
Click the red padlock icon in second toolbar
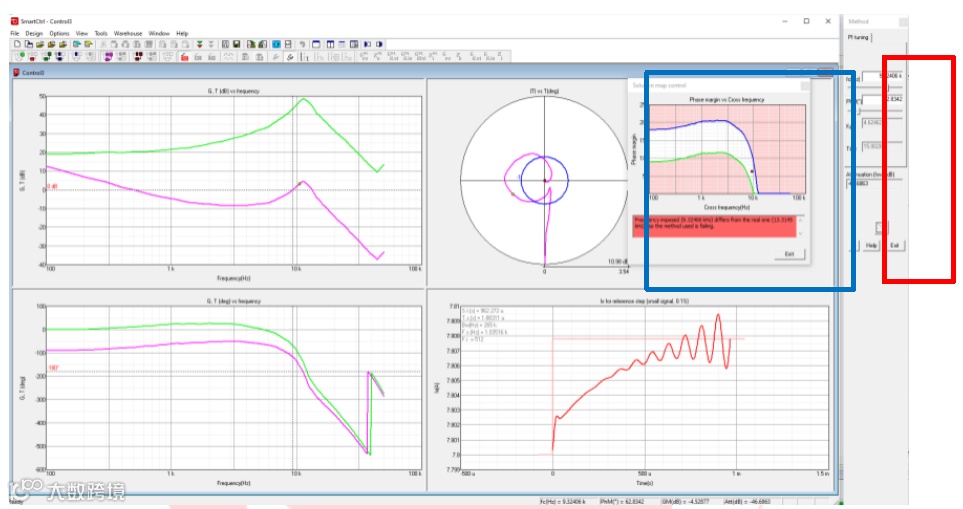click(x=184, y=56)
